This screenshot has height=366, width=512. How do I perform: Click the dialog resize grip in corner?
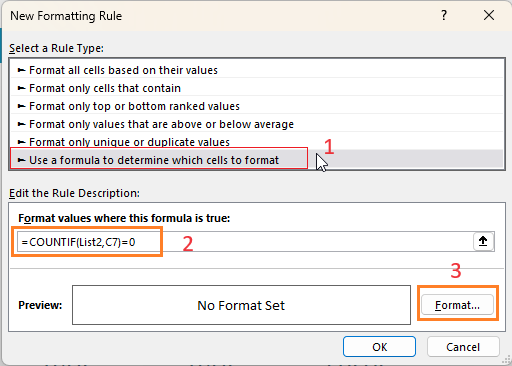click(x=506, y=360)
